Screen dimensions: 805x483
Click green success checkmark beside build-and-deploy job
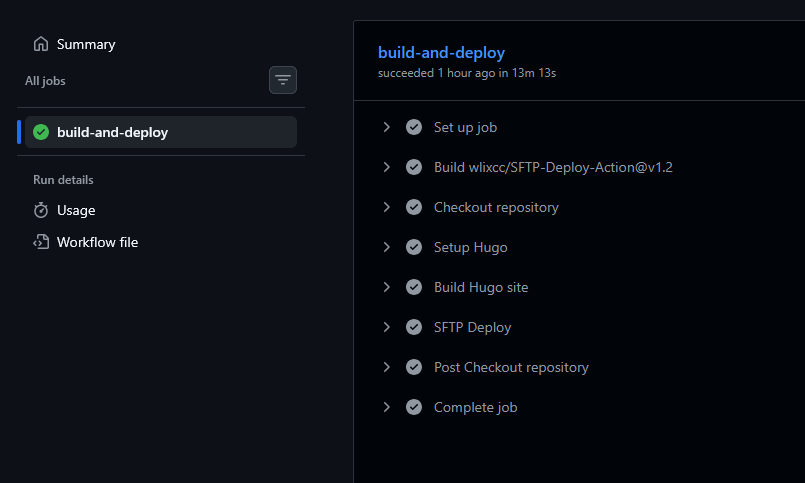point(41,132)
